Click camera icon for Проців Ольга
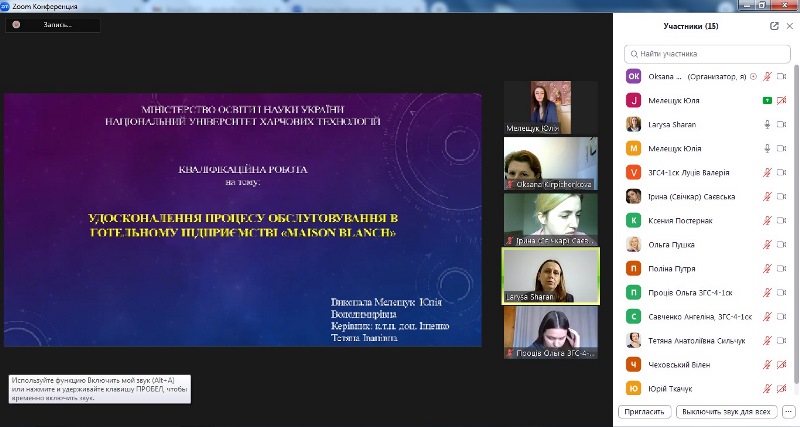The width and height of the screenshot is (800, 427). point(781,292)
